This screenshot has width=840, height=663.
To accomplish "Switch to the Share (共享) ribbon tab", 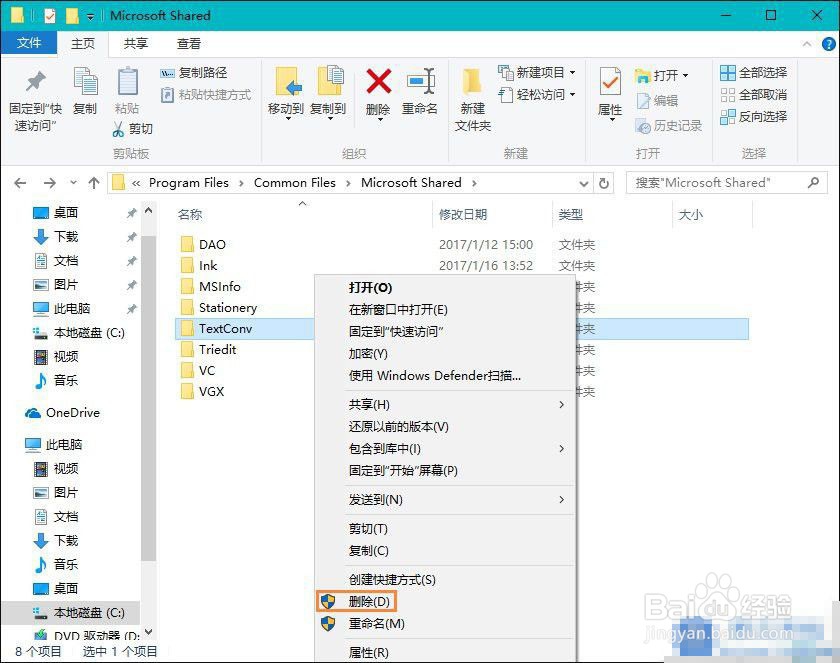I will [x=136, y=43].
